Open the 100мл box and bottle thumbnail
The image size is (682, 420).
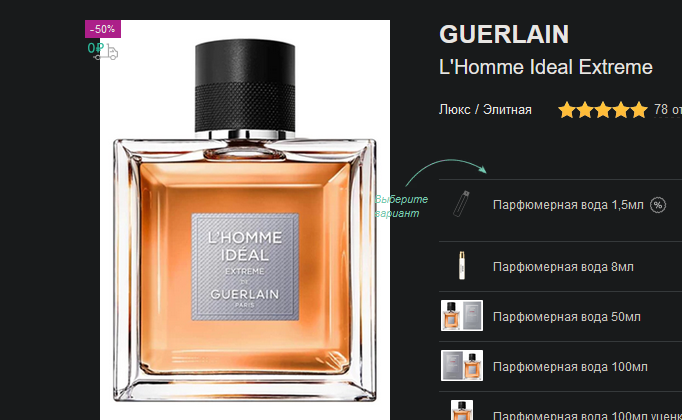point(461,366)
